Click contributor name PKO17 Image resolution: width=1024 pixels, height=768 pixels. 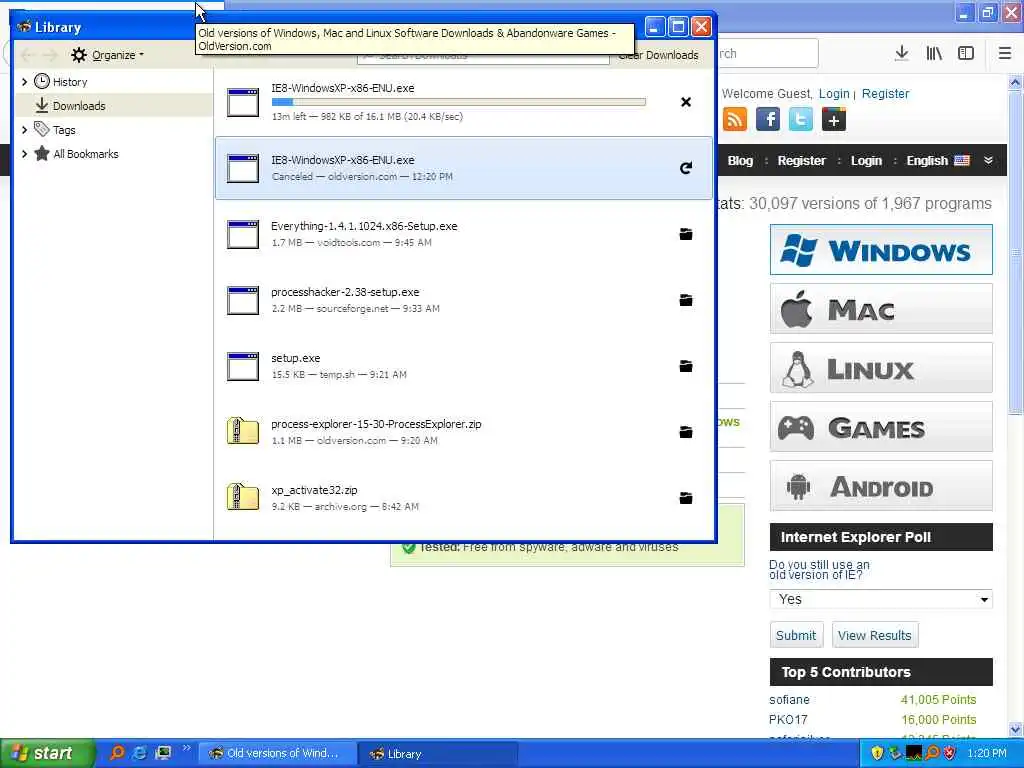click(788, 719)
